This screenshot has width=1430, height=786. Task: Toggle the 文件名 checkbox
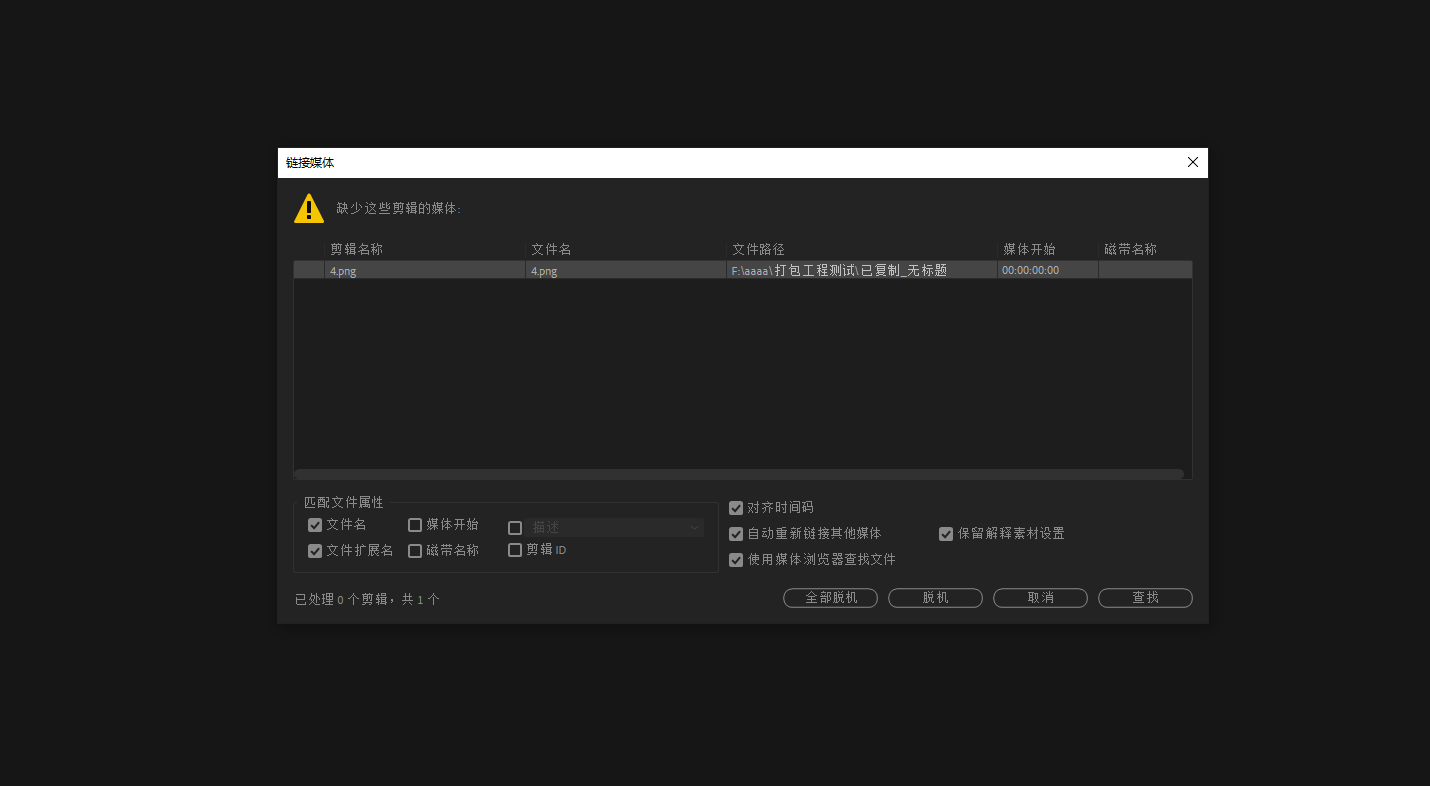[315, 525]
